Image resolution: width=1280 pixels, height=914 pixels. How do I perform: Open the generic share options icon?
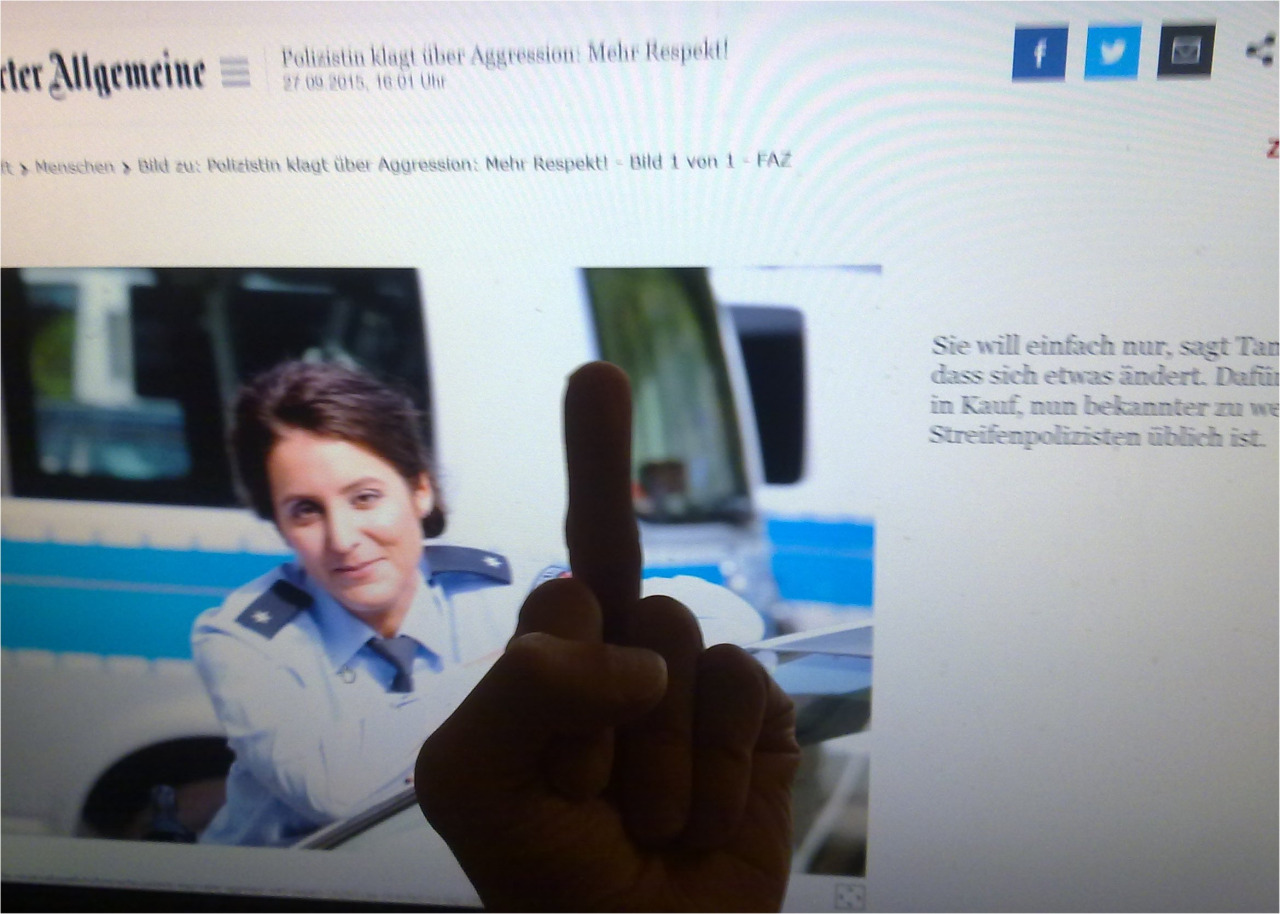coord(1259,50)
